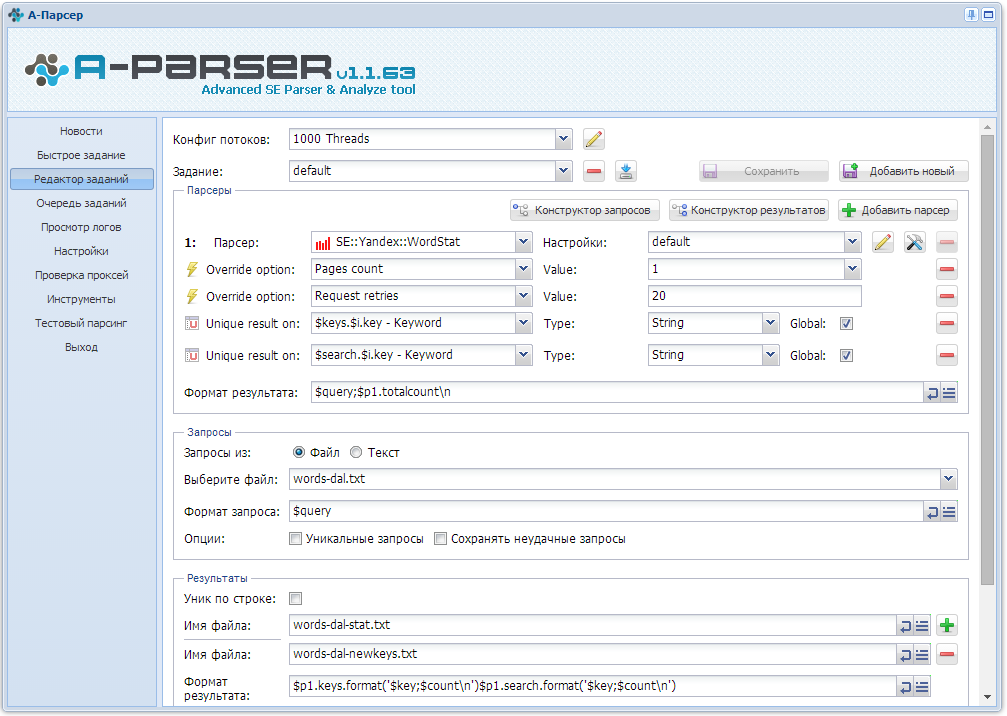Open the Type dropdown for $keys.$i.key row

pyautogui.click(x=771, y=323)
